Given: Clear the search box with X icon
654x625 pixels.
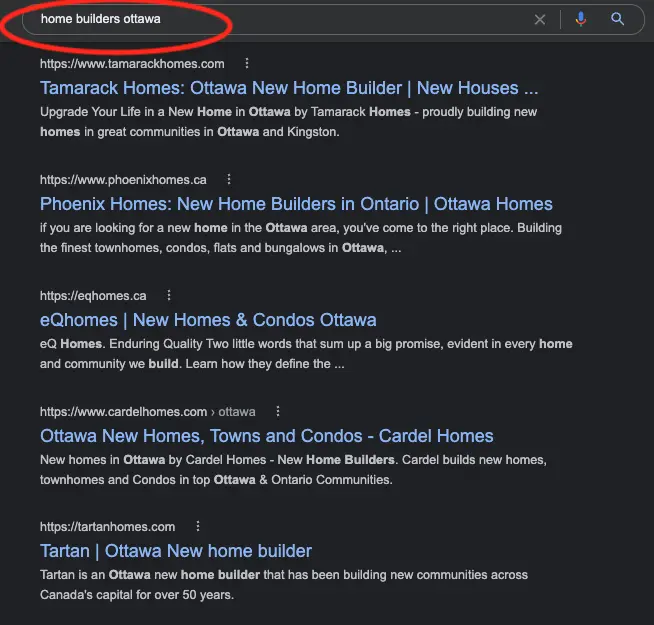Looking at the screenshot, I should click(540, 19).
